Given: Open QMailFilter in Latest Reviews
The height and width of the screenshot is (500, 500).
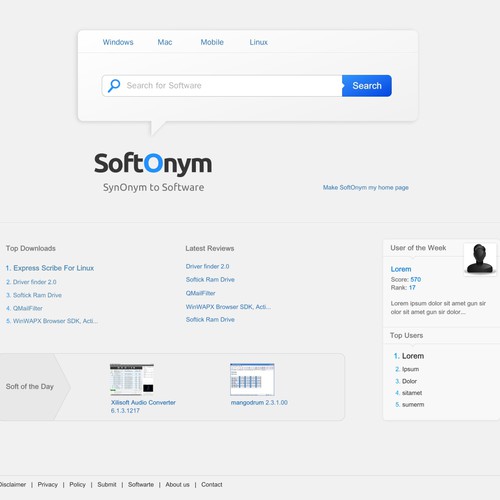Looking at the screenshot, I should point(201,293).
